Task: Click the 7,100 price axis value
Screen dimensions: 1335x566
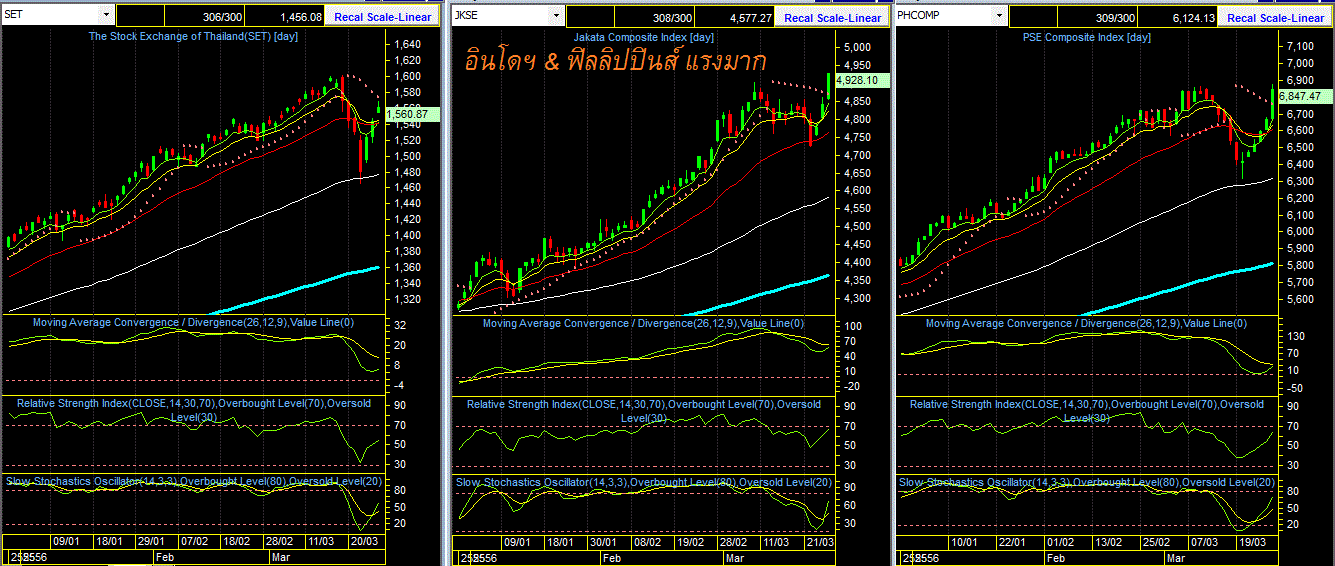Action: click(x=1300, y=46)
